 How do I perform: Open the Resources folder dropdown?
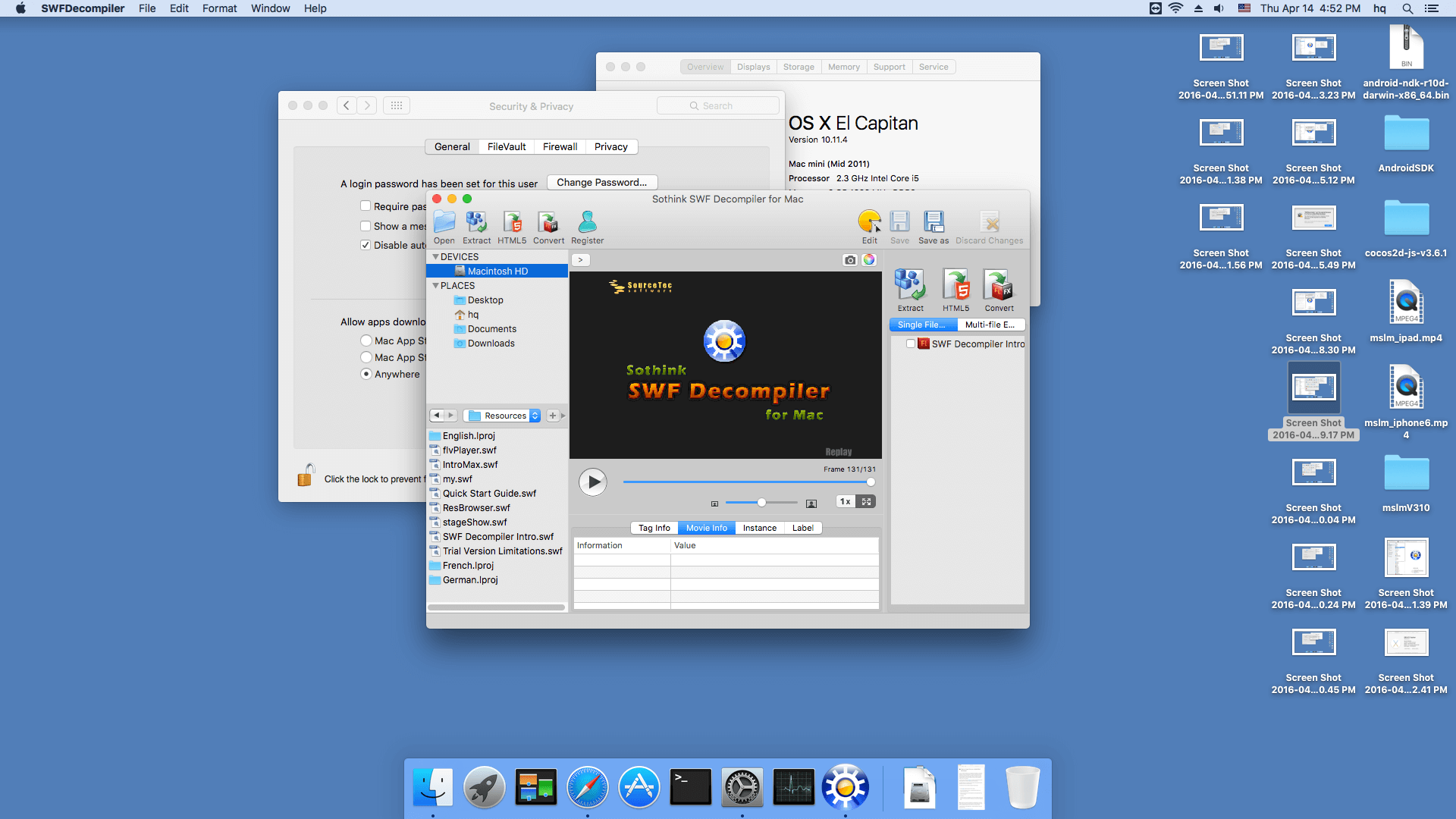[502, 416]
